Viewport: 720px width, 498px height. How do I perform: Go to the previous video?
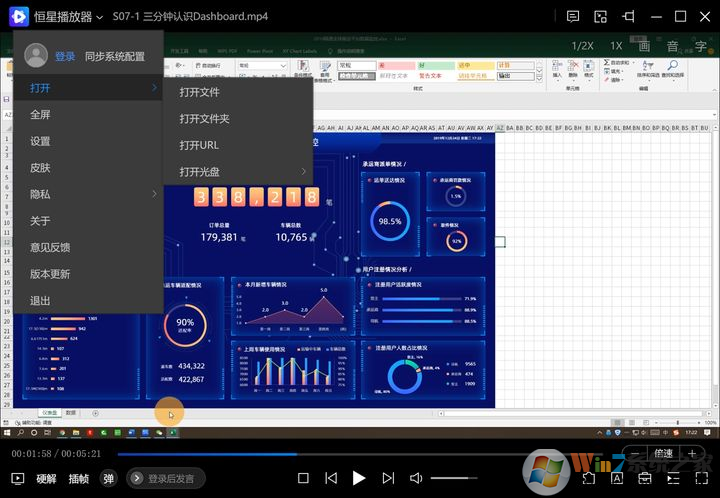(331, 478)
